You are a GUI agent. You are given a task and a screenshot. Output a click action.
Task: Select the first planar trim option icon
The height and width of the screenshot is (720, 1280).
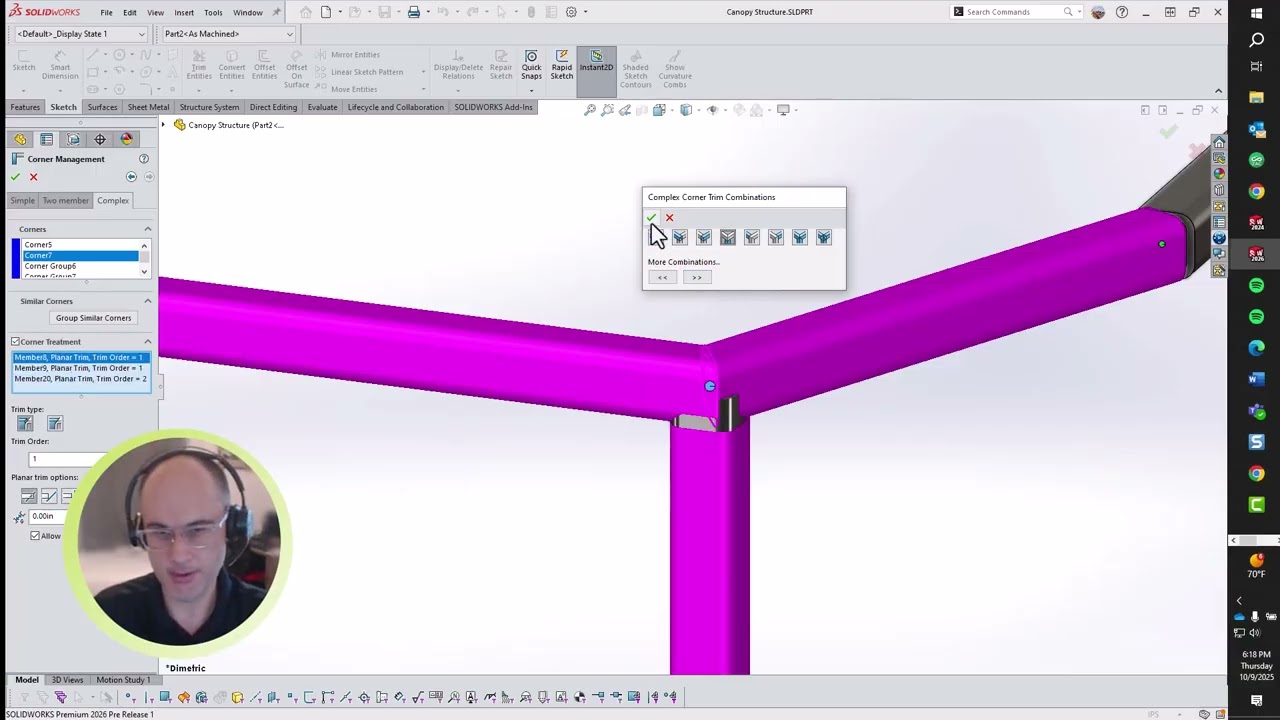[x=28, y=496]
